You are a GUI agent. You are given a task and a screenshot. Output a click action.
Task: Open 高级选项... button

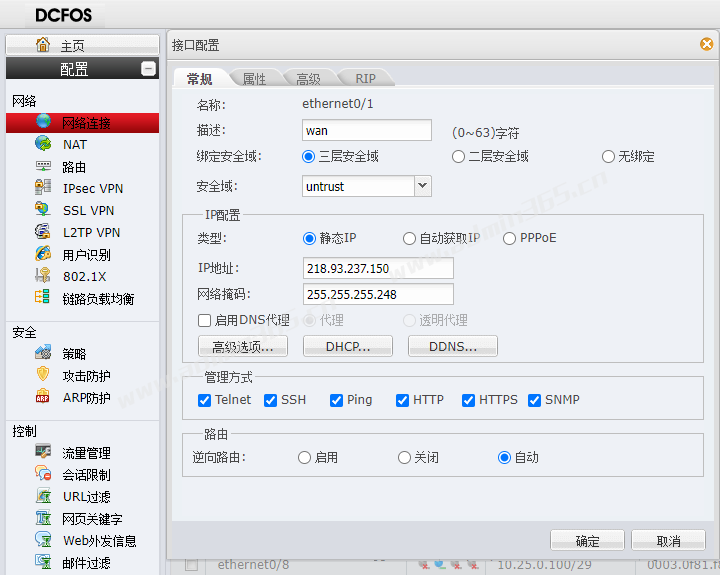pyautogui.click(x=243, y=346)
